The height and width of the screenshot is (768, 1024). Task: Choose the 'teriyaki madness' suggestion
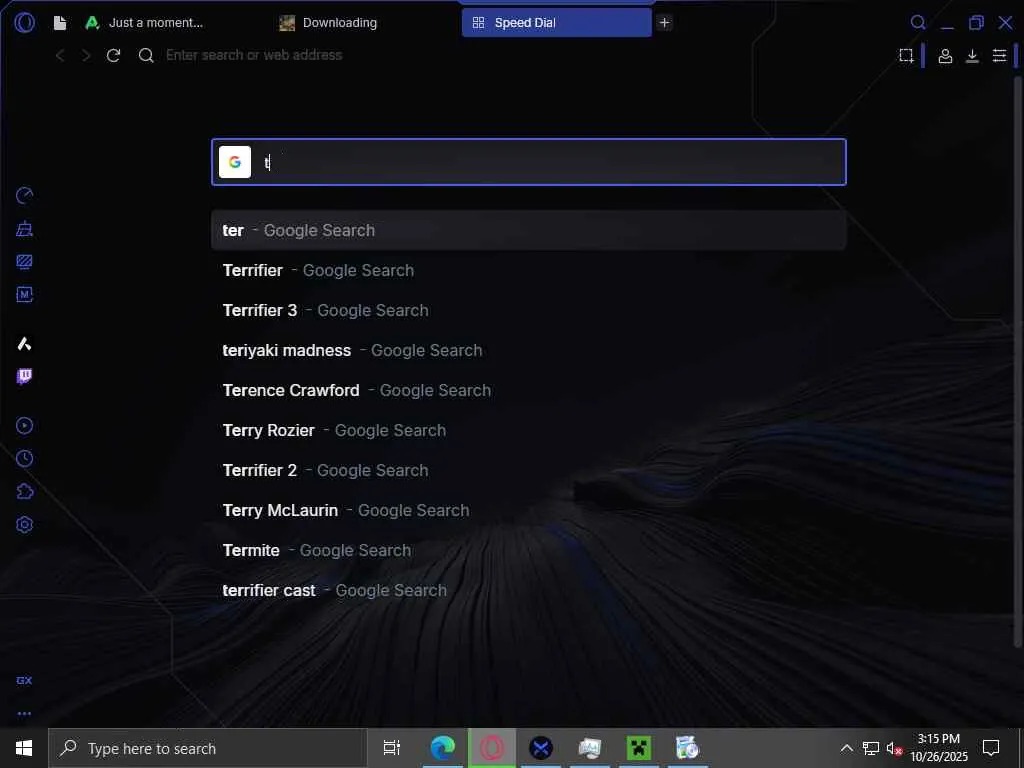pyautogui.click(x=529, y=351)
